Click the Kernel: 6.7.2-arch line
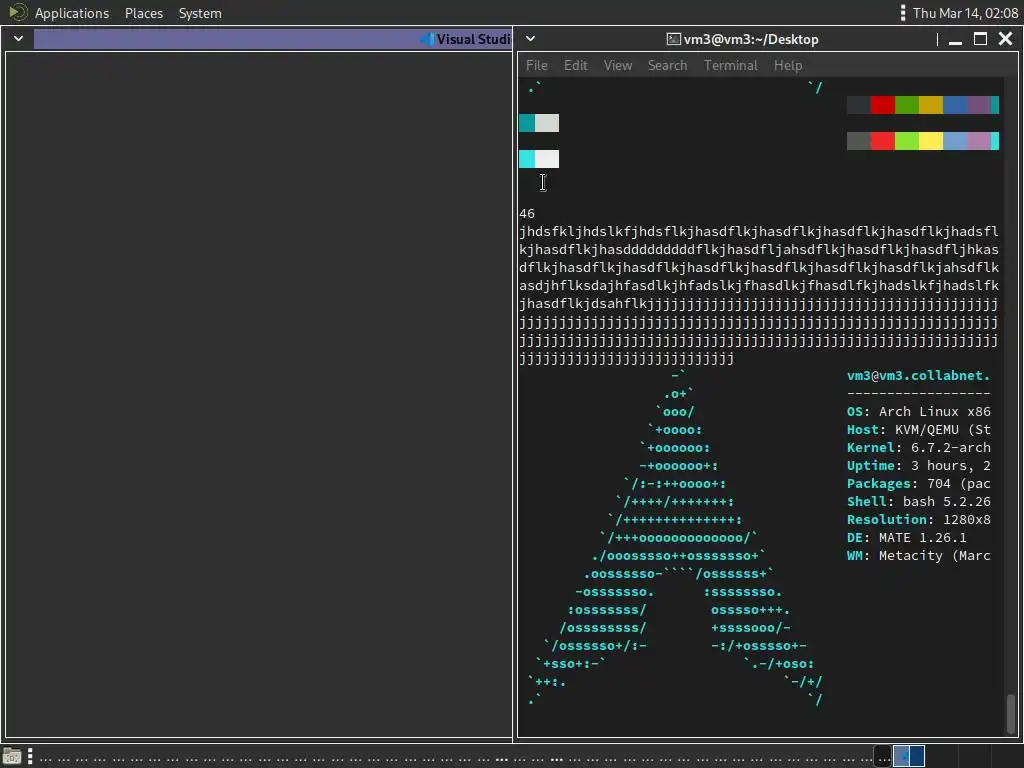The image size is (1024, 768). [918, 447]
